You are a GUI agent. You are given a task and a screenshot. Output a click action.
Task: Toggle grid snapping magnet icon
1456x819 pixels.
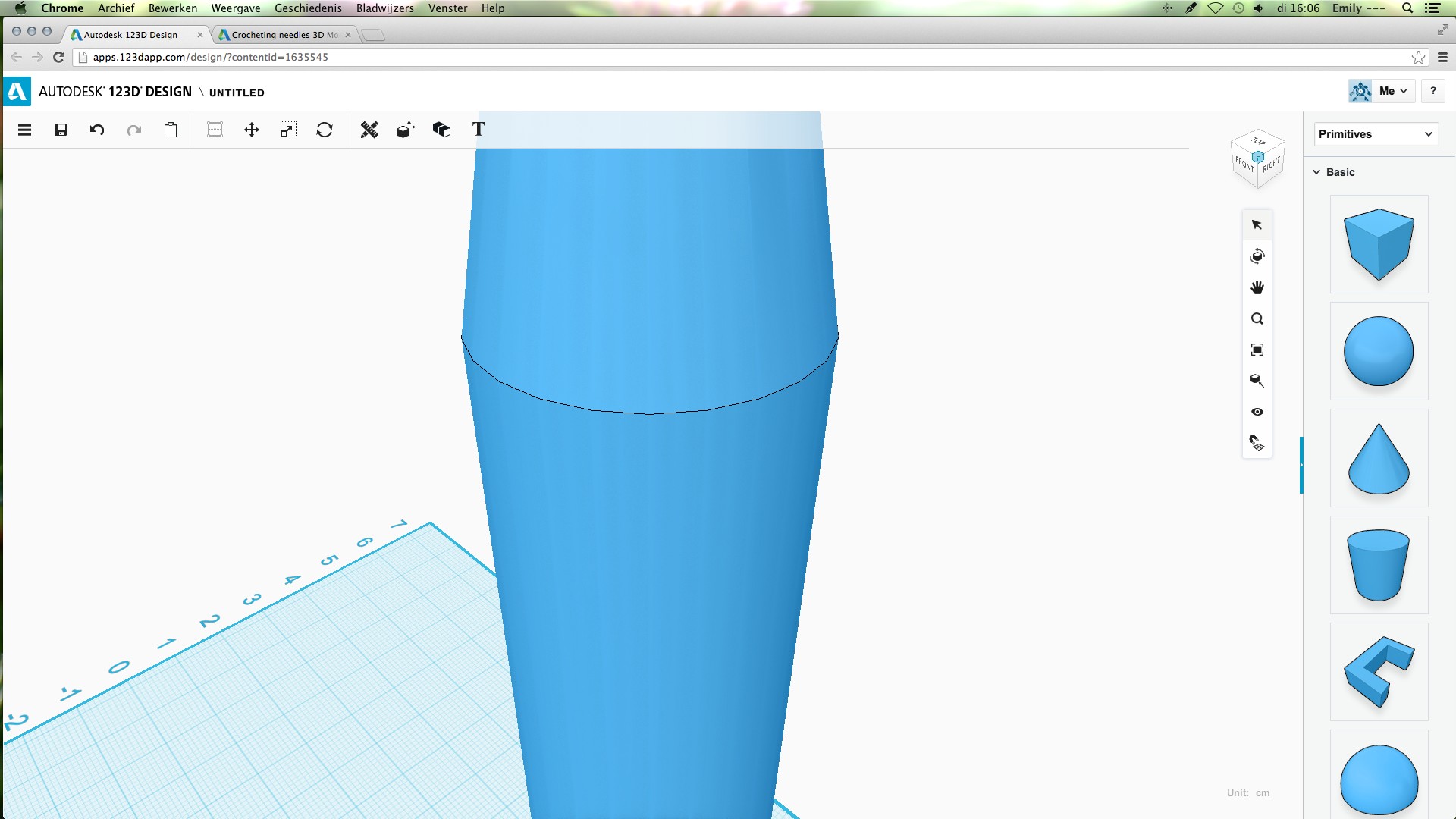click(x=1257, y=443)
